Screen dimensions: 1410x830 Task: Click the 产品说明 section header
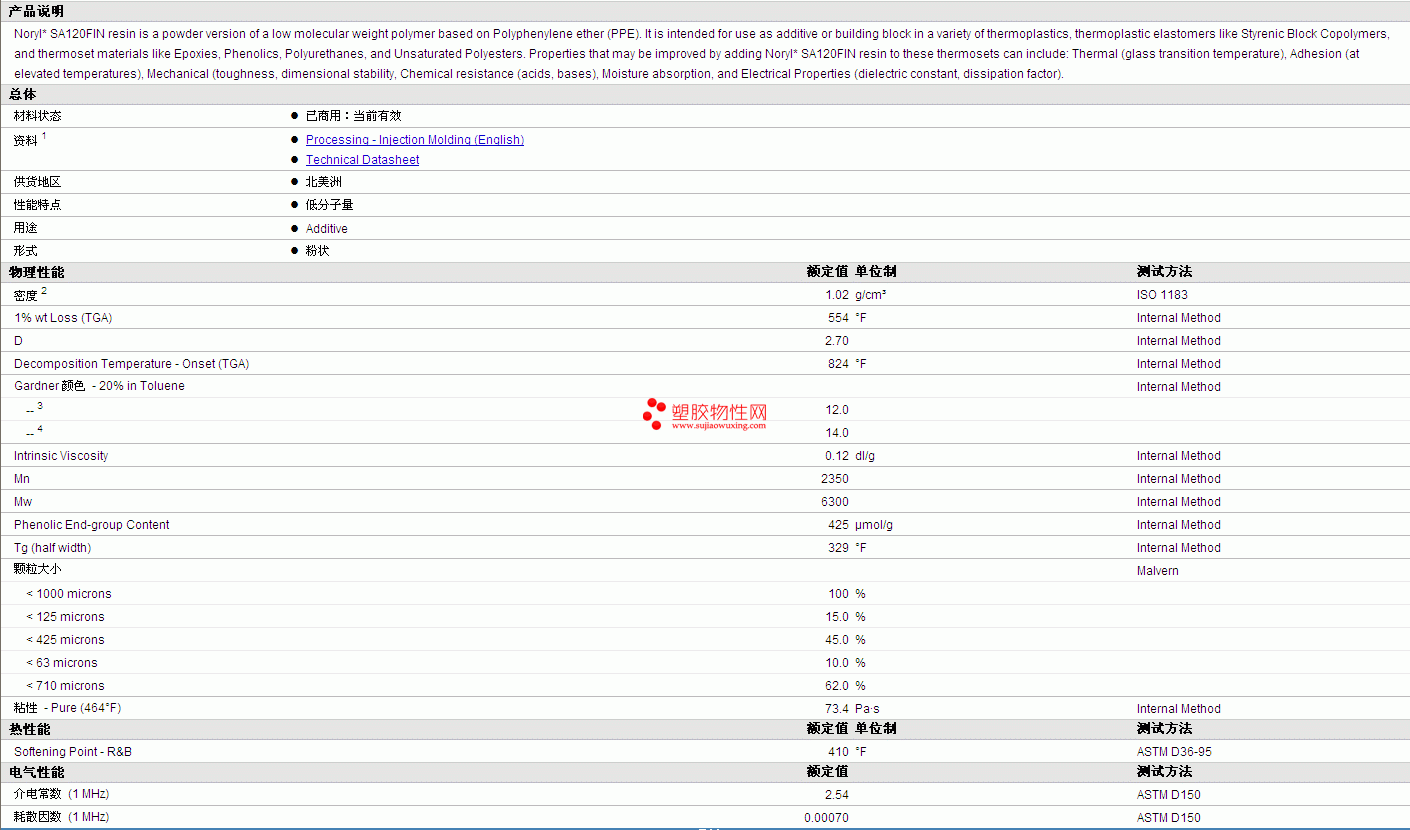click(x=36, y=11)
